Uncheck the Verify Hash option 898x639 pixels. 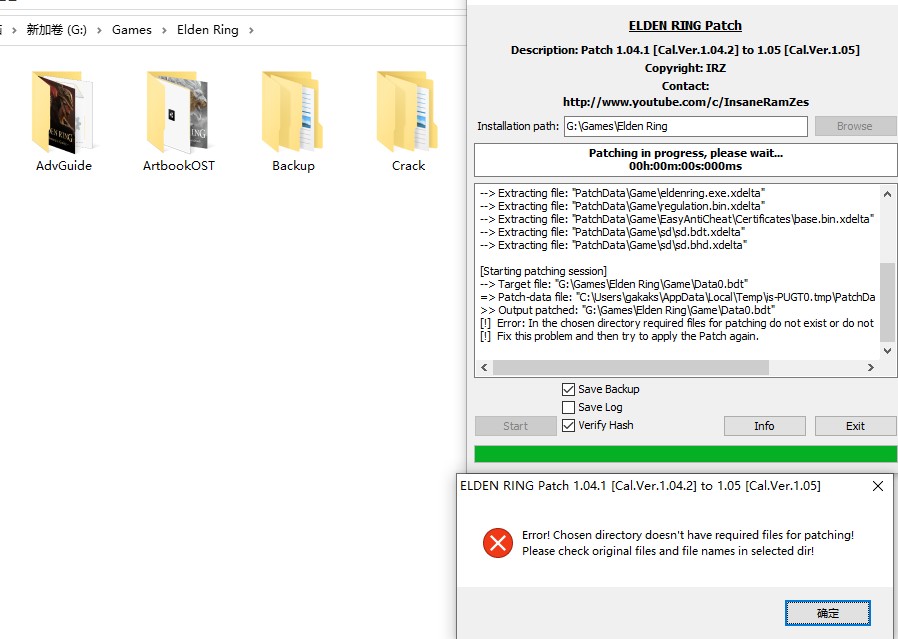(x=569, y=425)
